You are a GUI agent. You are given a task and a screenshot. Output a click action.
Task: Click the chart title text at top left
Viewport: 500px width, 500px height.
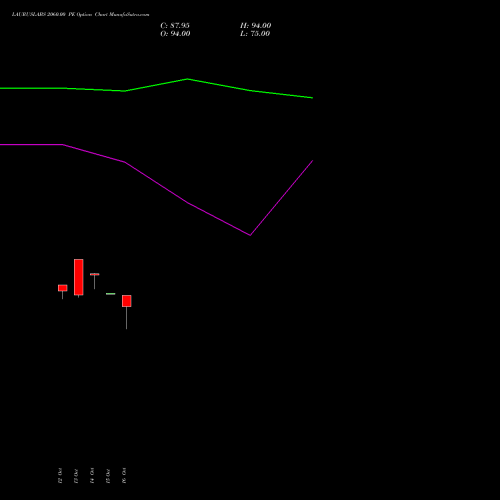click(x=80, y=15)
